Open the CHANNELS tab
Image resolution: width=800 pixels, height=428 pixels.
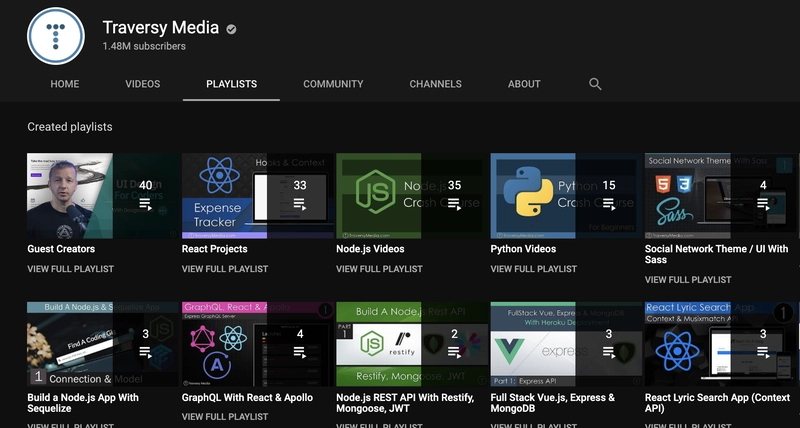(x=435, y=84)
